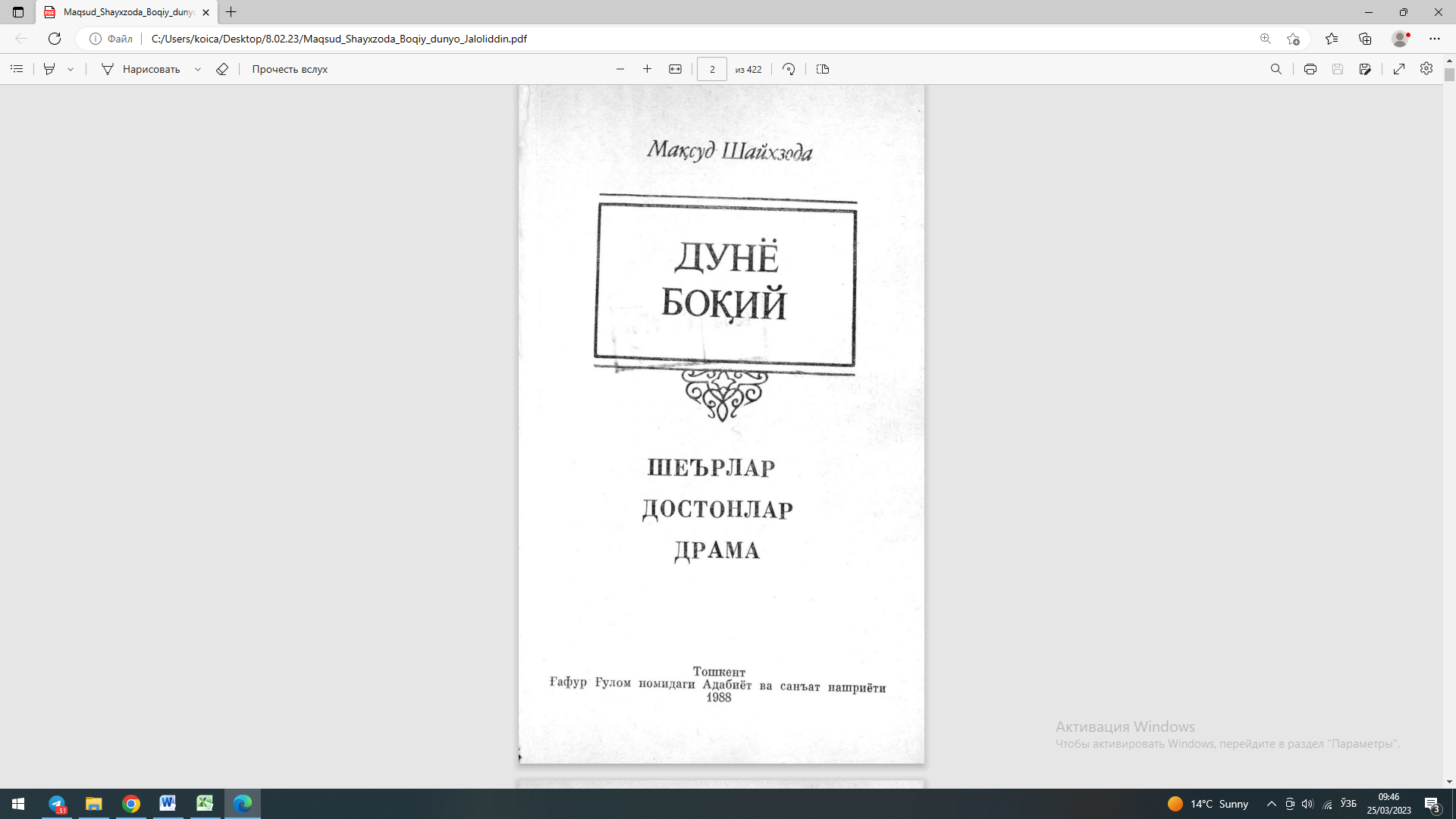The width and height of the screenshot is (1456, 819).
Task: View site info Файл icon
Action: (111, 39)
